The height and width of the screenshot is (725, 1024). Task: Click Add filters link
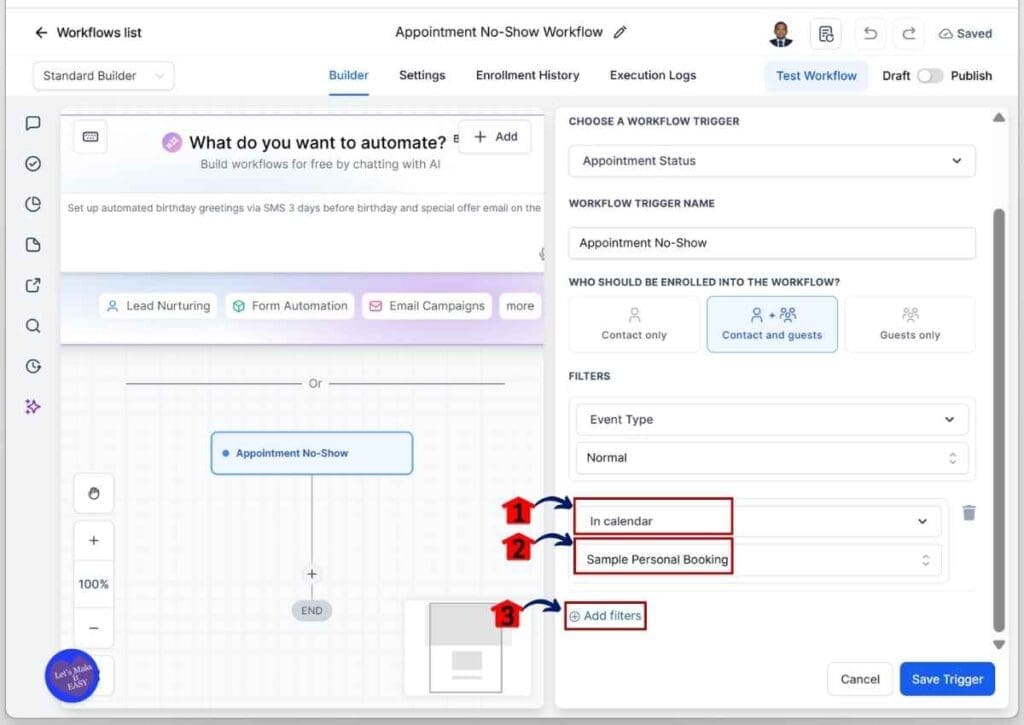tap(605, 616)
